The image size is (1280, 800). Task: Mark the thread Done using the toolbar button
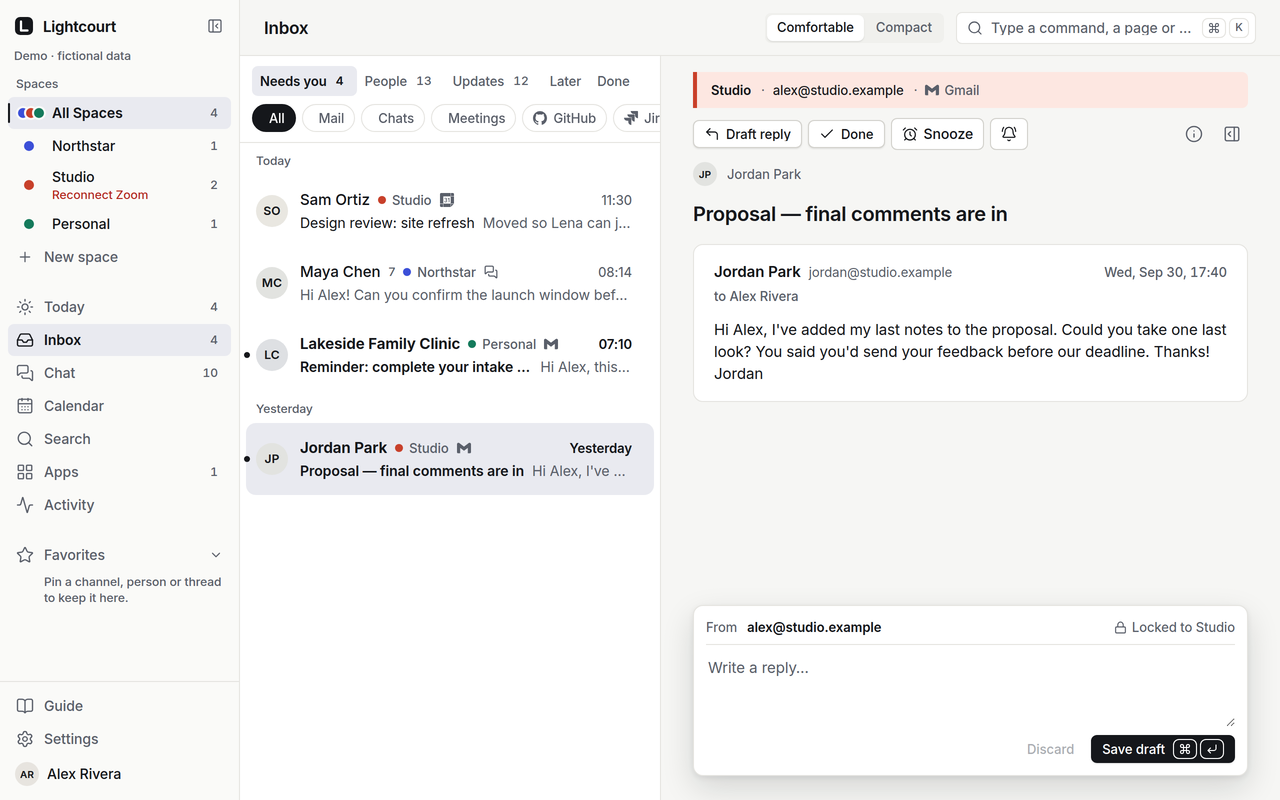coord(847,134)
